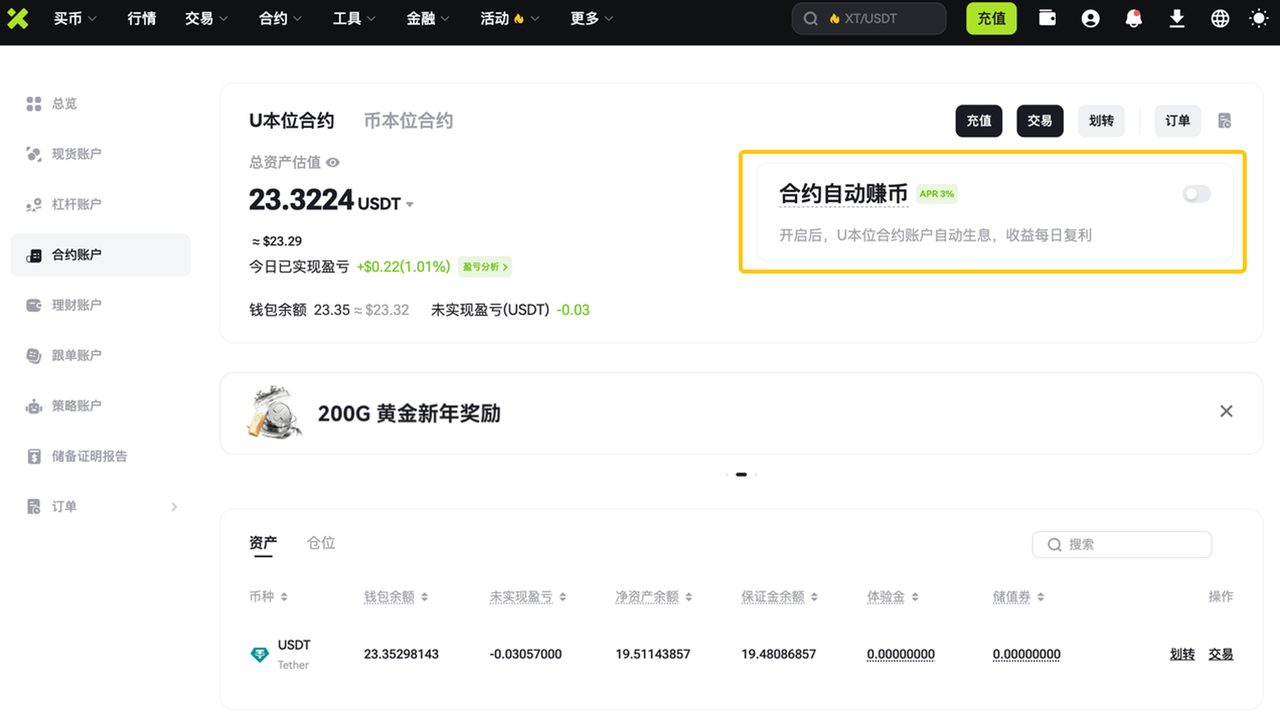The width and height of the screenshot is (1280, 716).
Task: Select the 仓位 tab
Action: click(x=321, y=543)
